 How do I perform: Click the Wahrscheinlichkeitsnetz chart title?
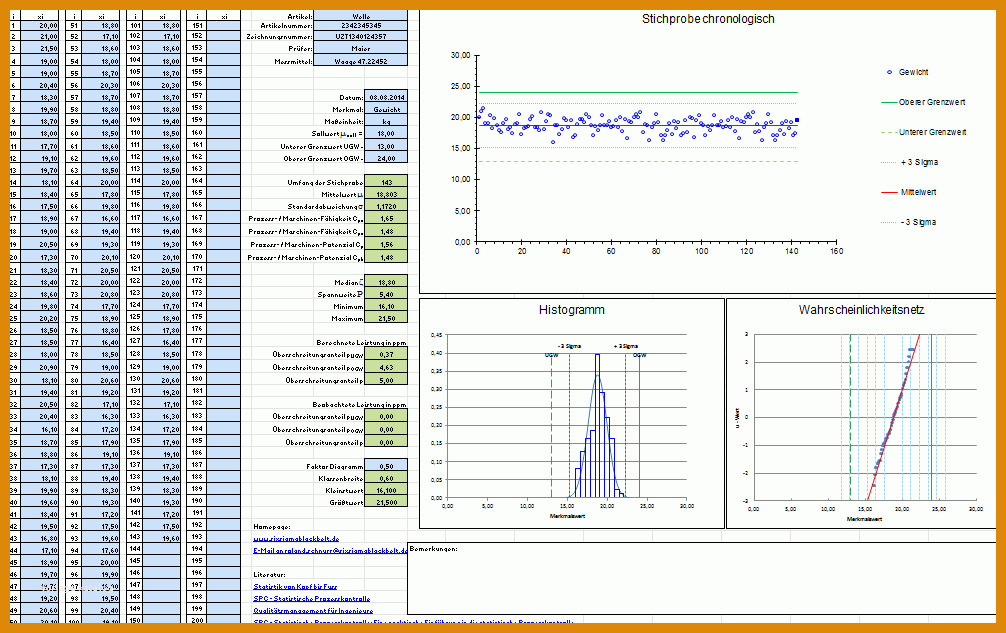[x=861, y=310]
